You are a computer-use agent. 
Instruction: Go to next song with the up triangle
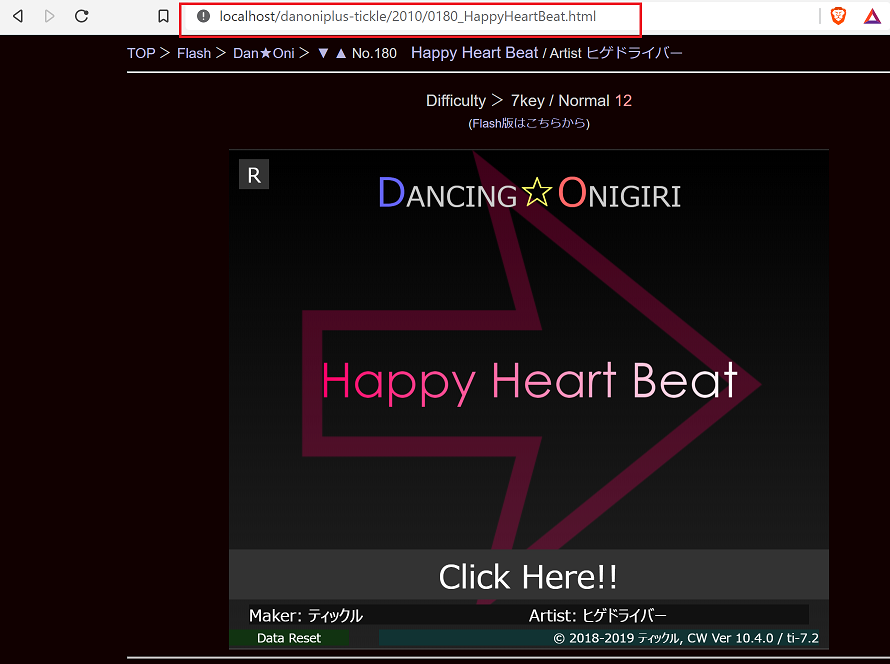point(341,53)
